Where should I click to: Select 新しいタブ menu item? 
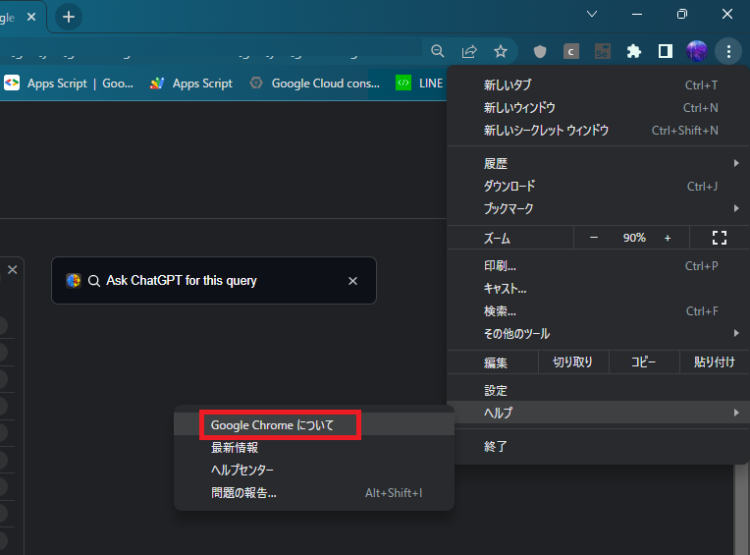pyautogui.click(x=598, y=85)
